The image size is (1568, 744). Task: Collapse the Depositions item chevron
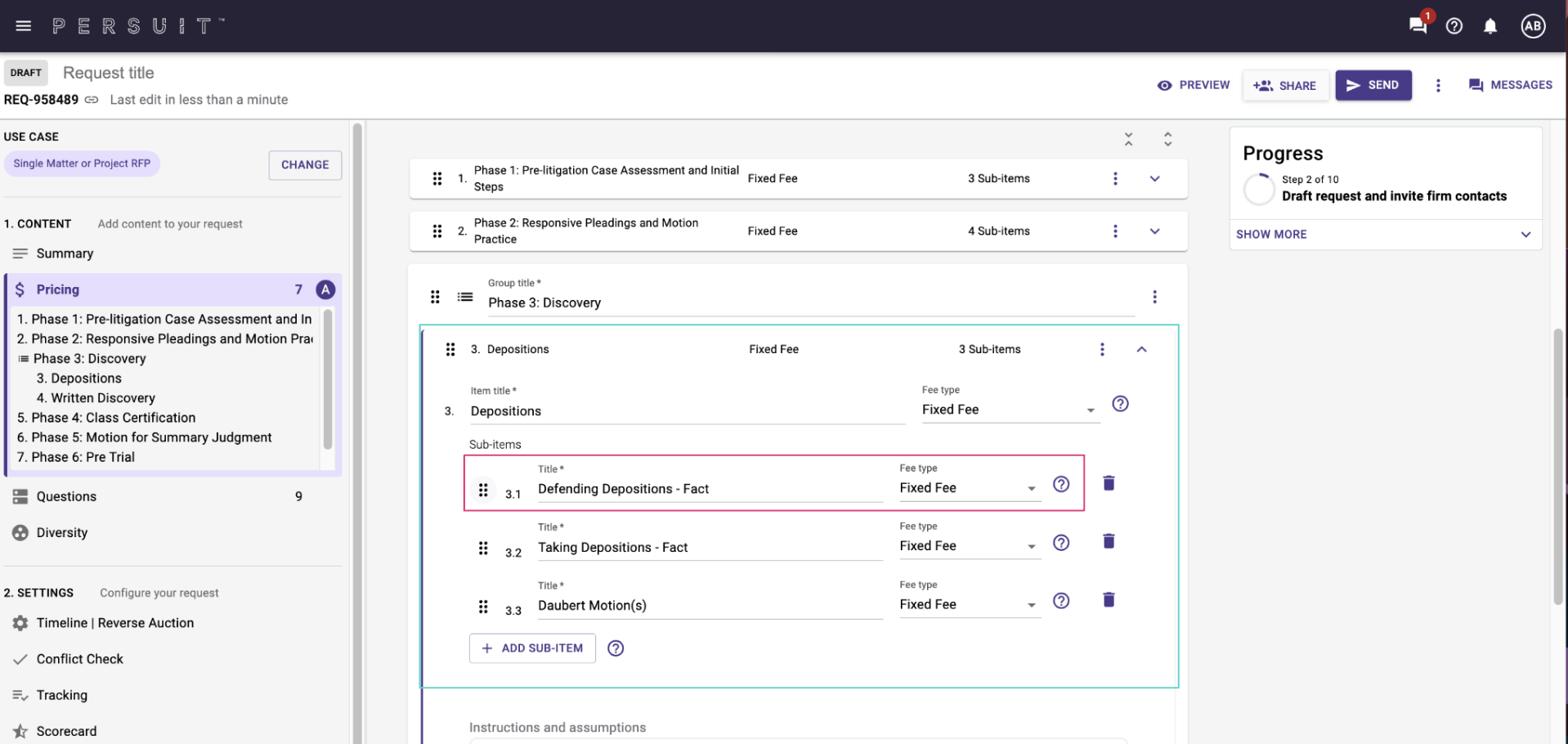click(1141, 349)
